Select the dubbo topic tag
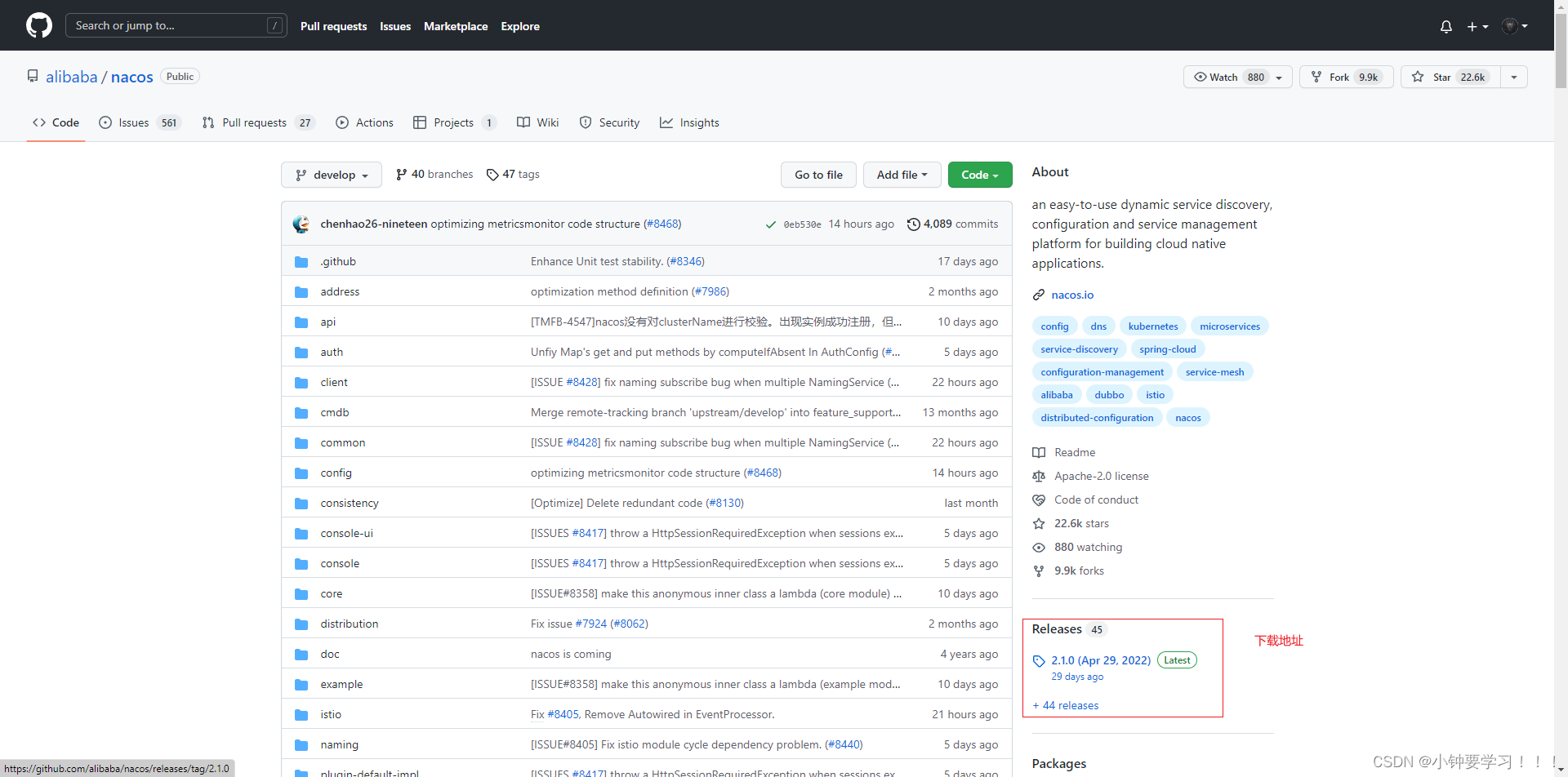 (x=1109, y=395)
